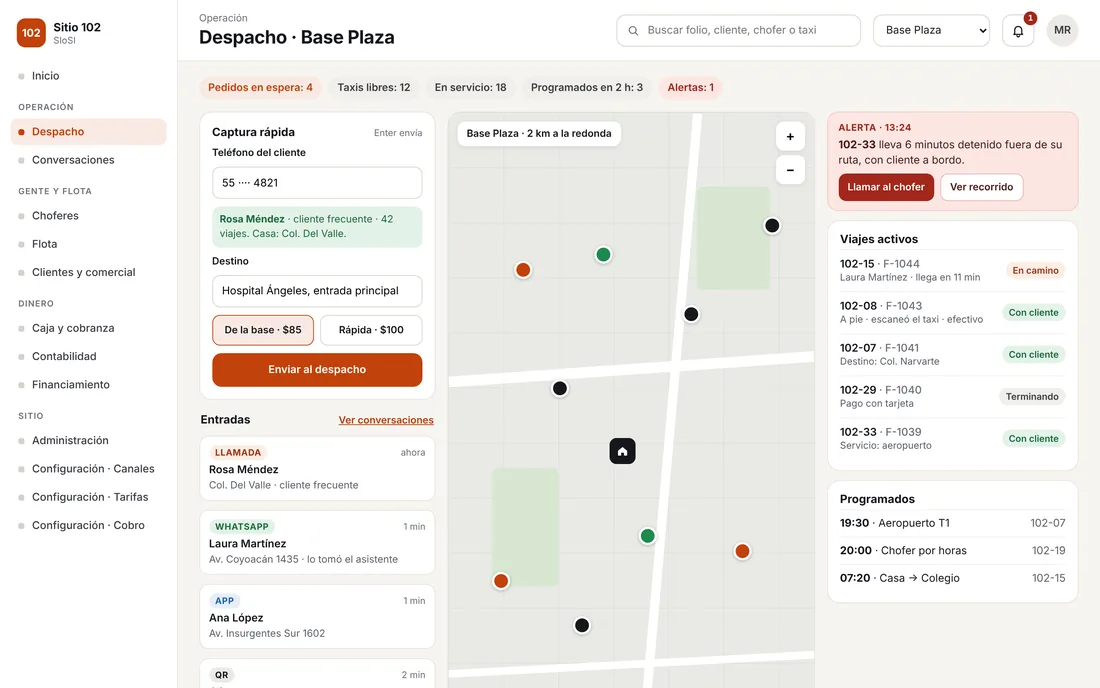Select the orange taxi marker on green block
The width and height of the screenshot is (1100, 688).
coord(501,581)
